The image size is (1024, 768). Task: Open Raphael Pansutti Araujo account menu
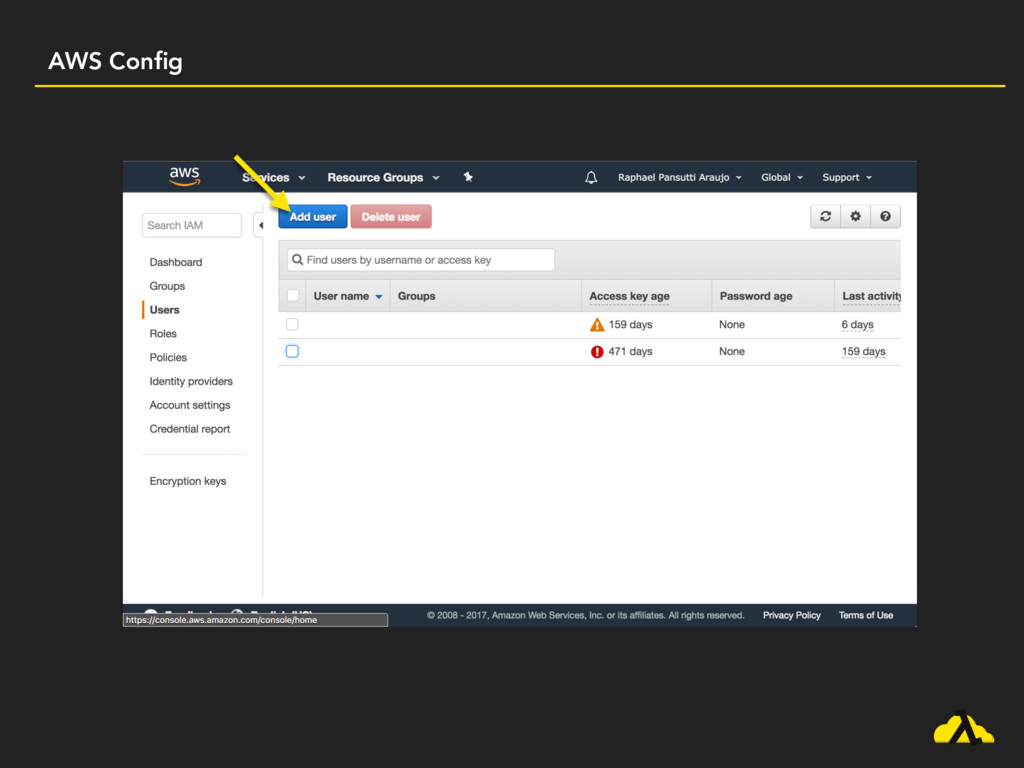680,178
